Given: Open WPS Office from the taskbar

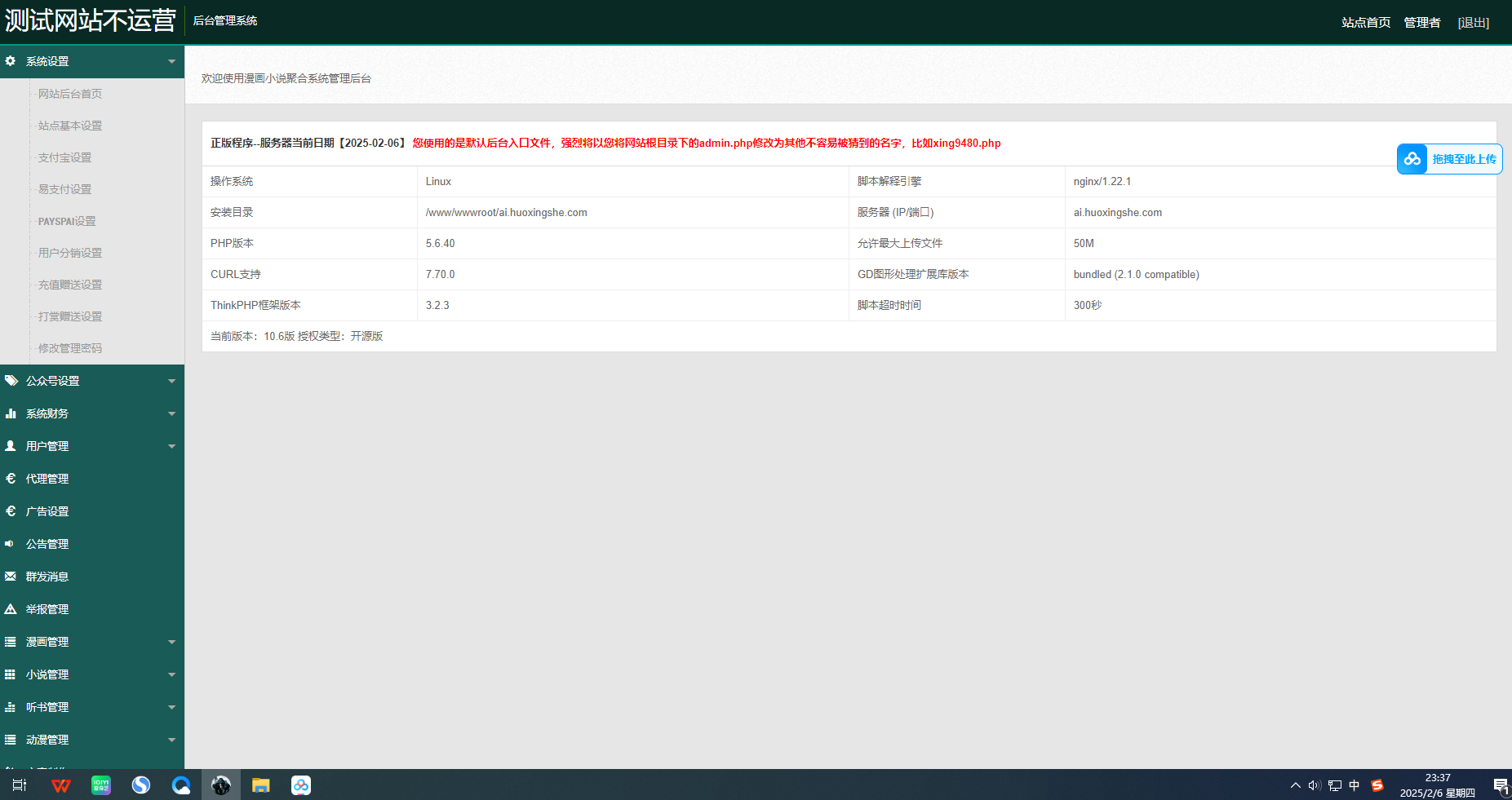Looking at the screenshot, I should pyautogui.click(x=61, y=785).
